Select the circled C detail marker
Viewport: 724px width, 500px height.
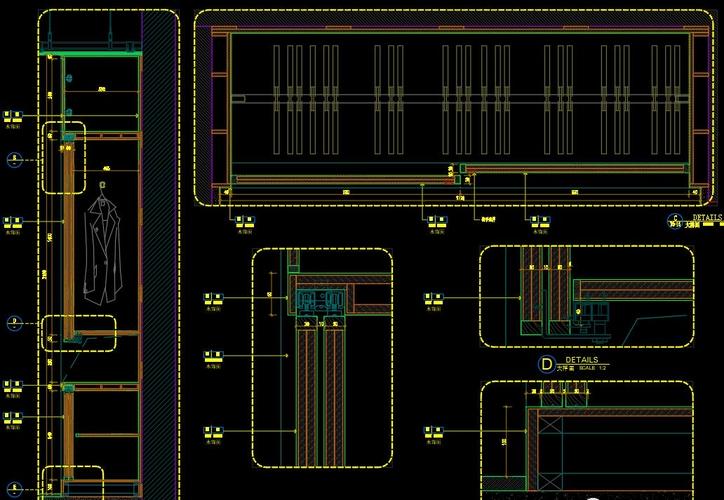tap(675, 220)
